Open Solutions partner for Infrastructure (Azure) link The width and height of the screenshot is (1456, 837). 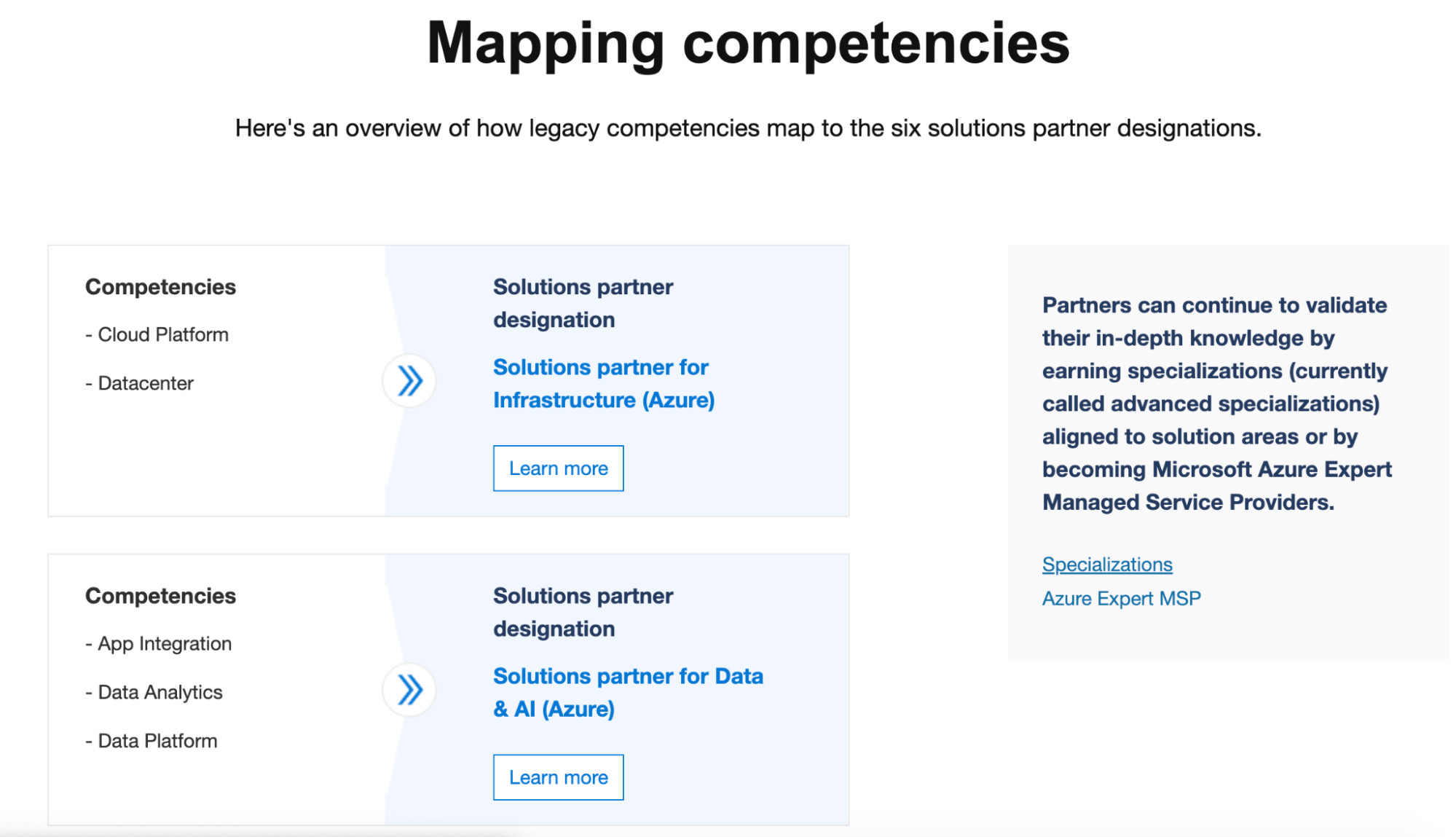click(604, 383)
